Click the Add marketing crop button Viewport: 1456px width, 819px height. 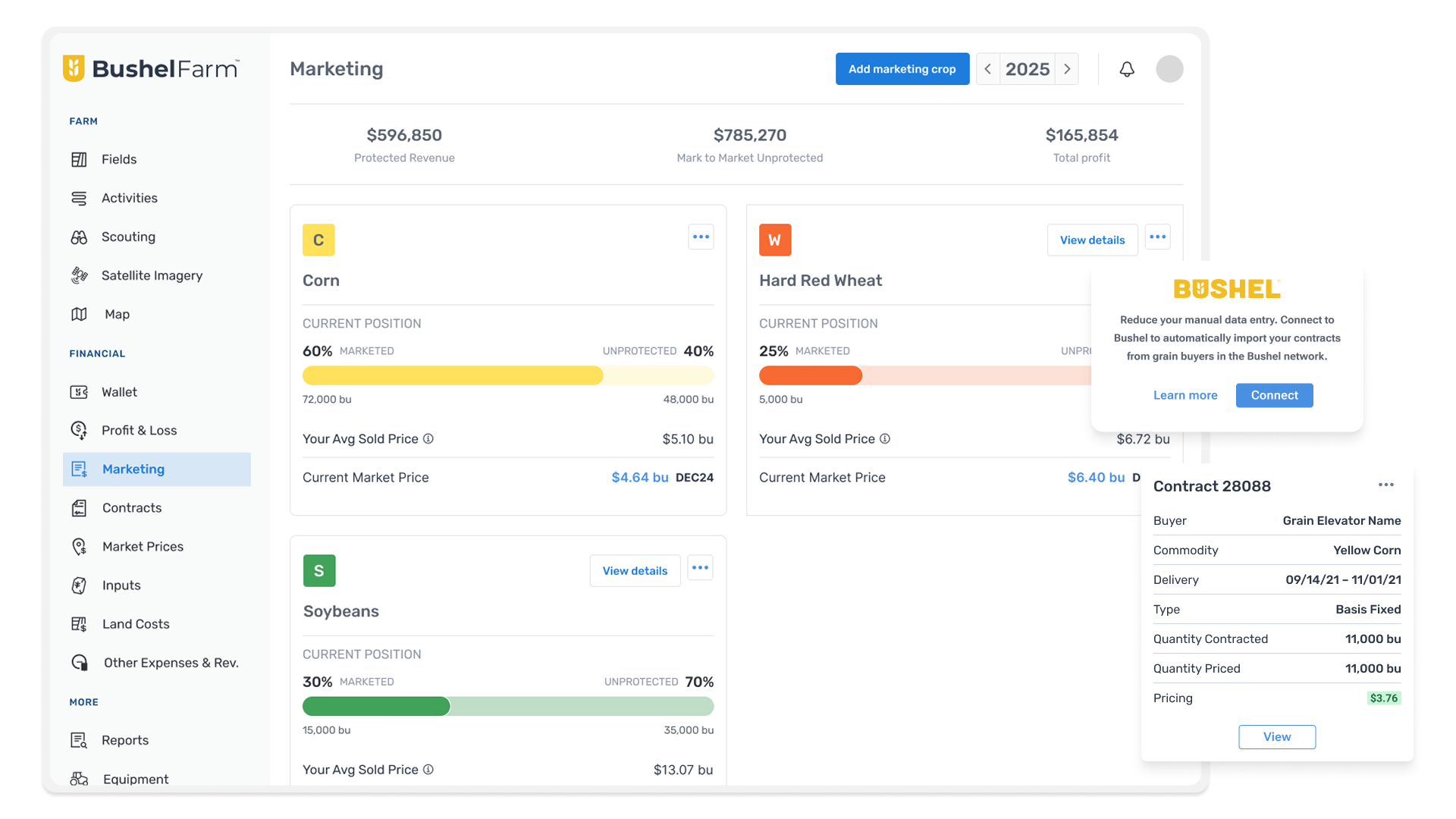click(x=902, y=69)
